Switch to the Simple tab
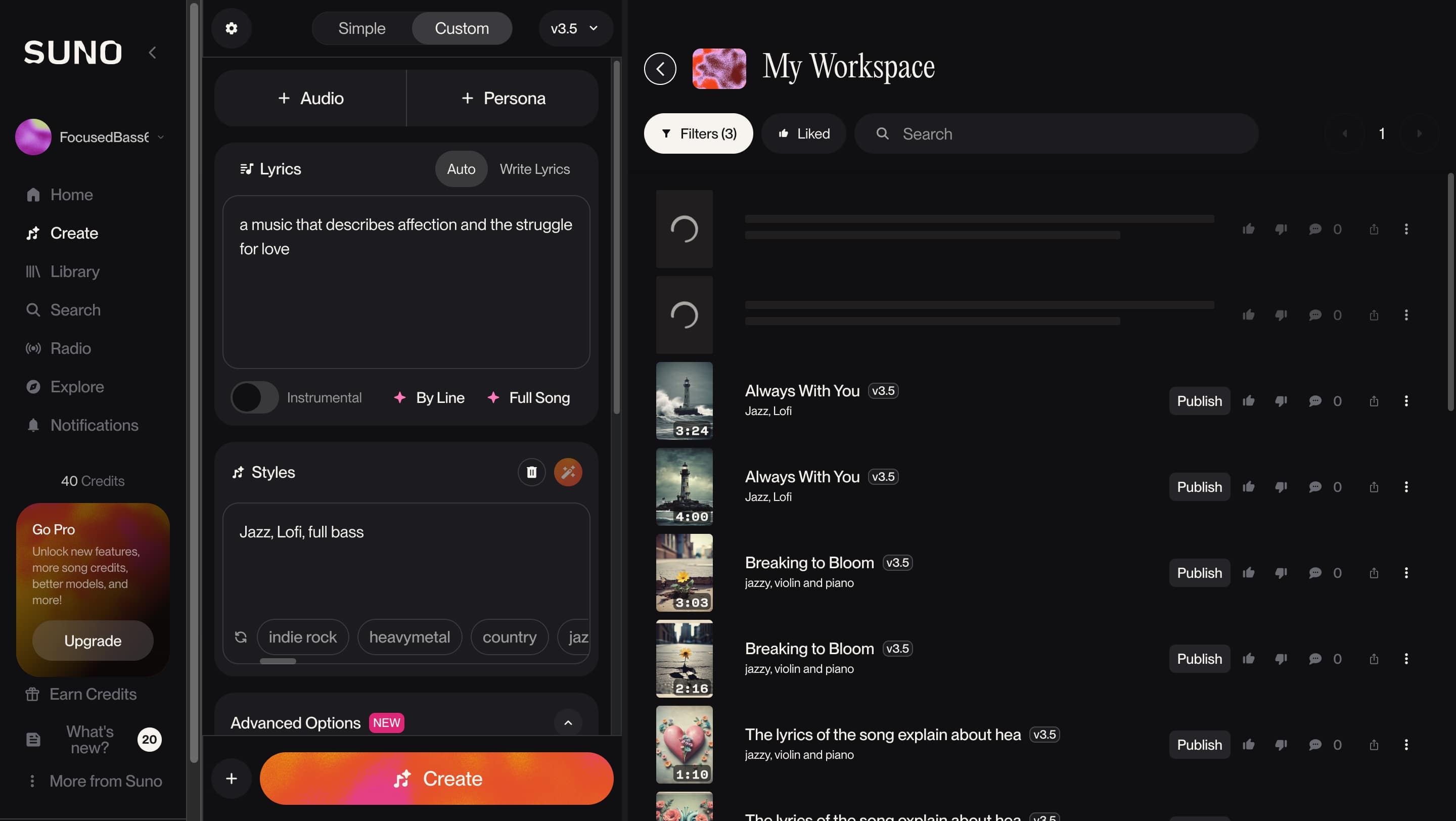This screenshot has height=821, width=1456. pyautogui.click(x=362, y=28)
